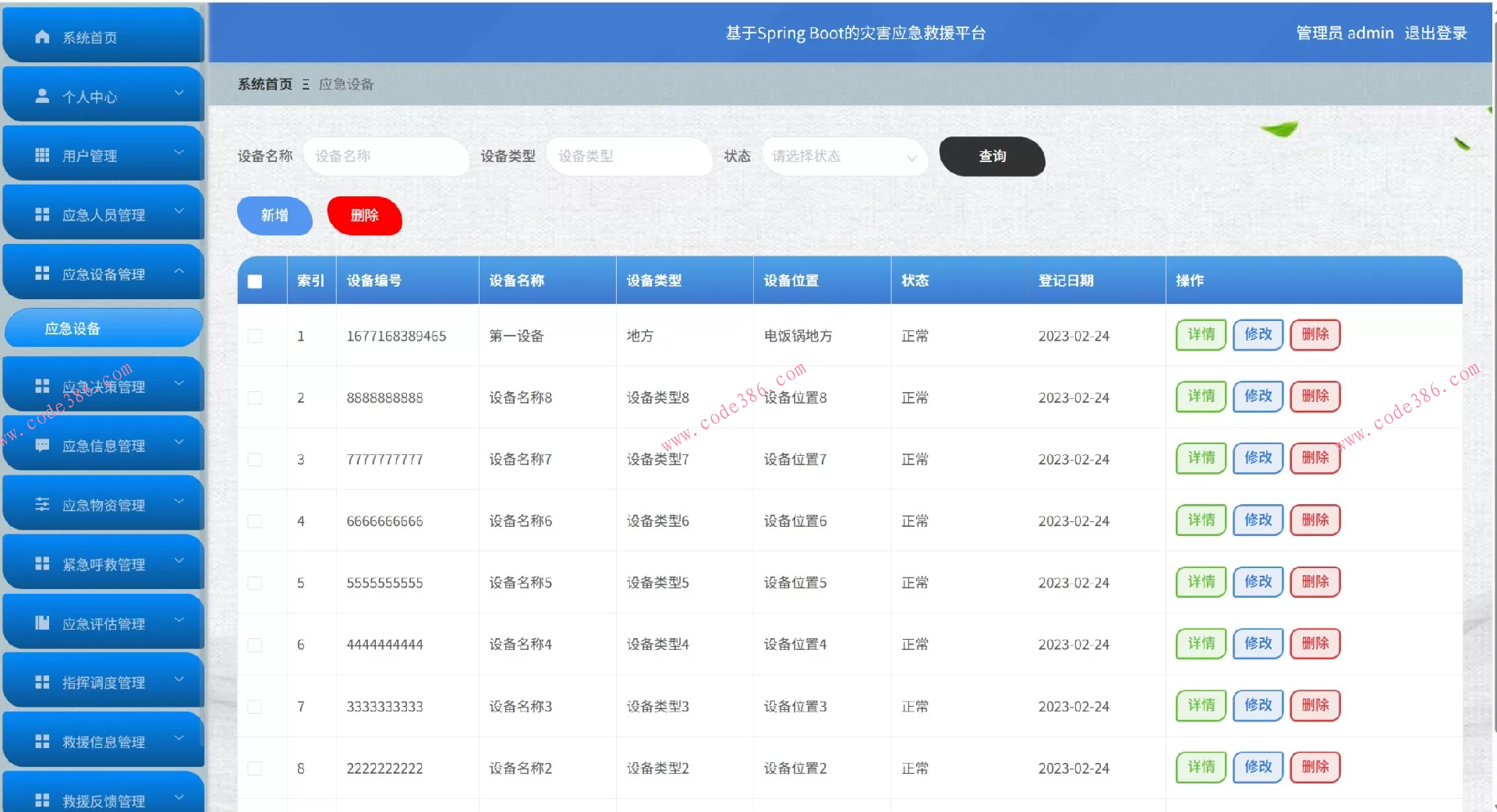Viewport: 1497px width, 812px height.
Task: Toggle the select-all checkbox in the table header
Action: (253, 281)
